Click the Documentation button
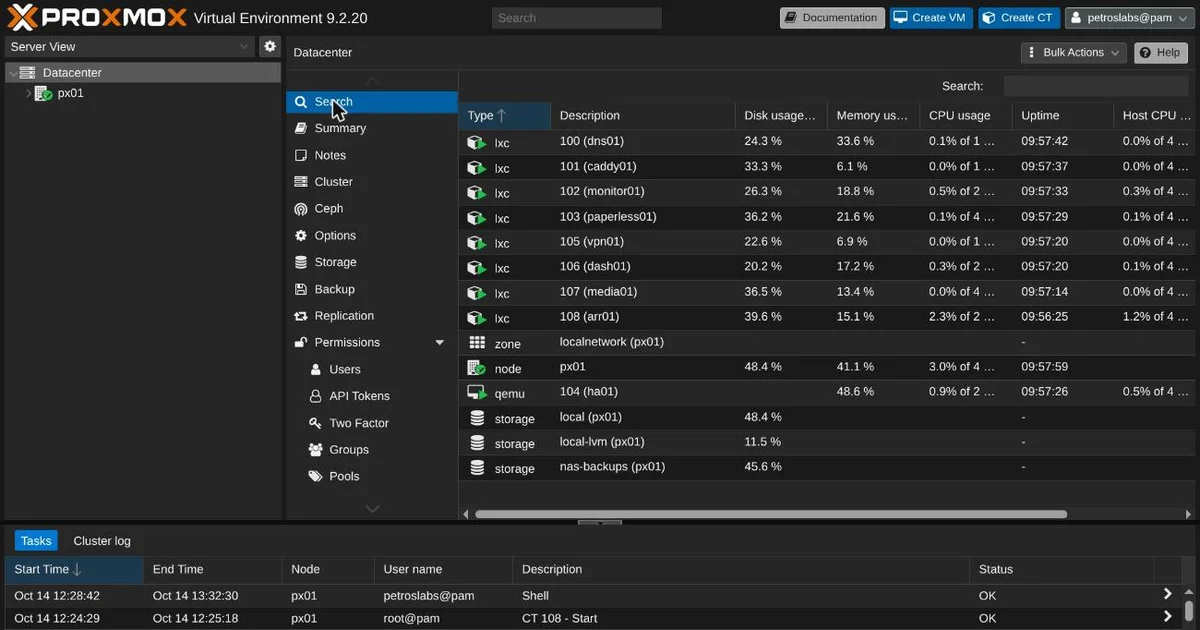The height and width of the screenshot is (630, 1200). point(832,18)
